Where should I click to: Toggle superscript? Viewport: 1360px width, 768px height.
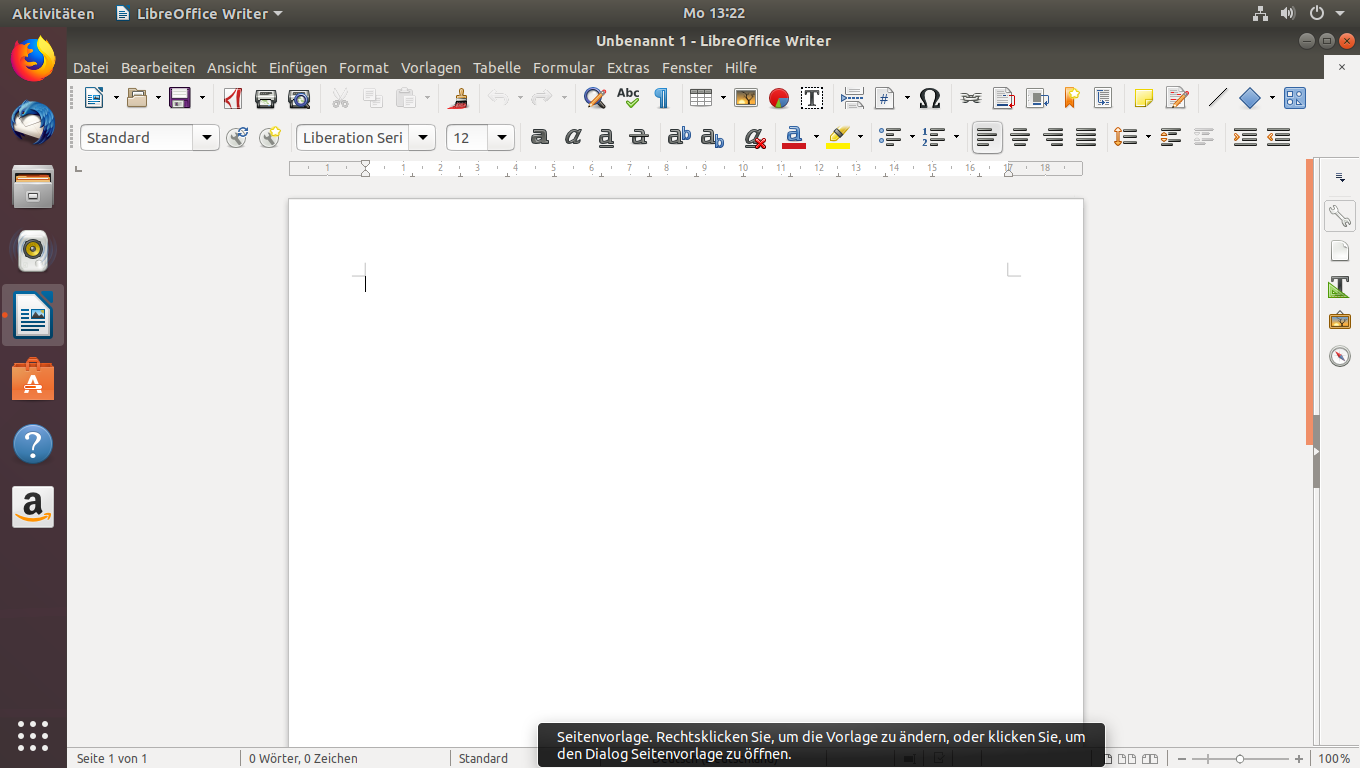680,137
